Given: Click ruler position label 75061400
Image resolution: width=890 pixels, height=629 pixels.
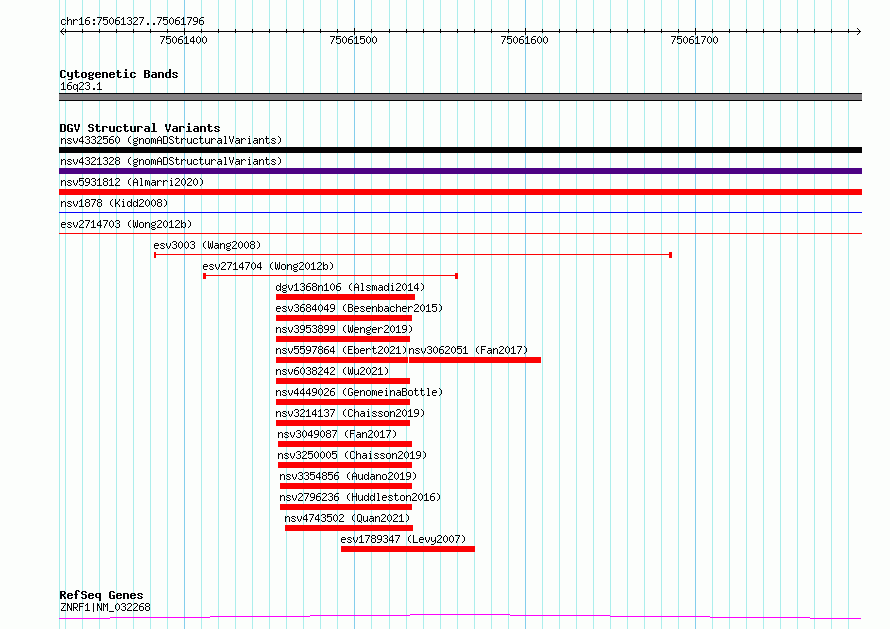Looking at the screenshot, I should 183,40.
